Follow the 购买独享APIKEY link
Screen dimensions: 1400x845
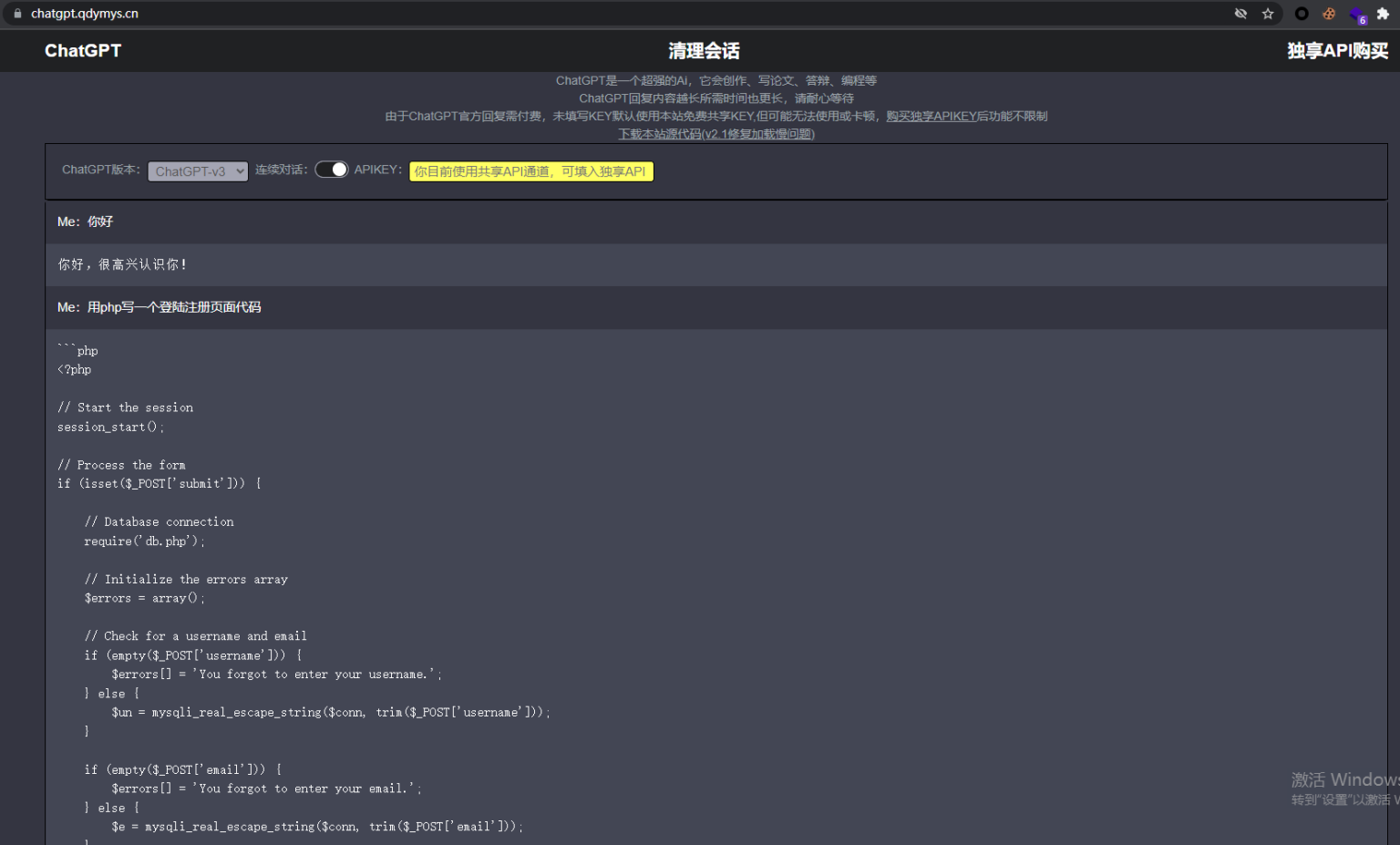click(931, 117)
